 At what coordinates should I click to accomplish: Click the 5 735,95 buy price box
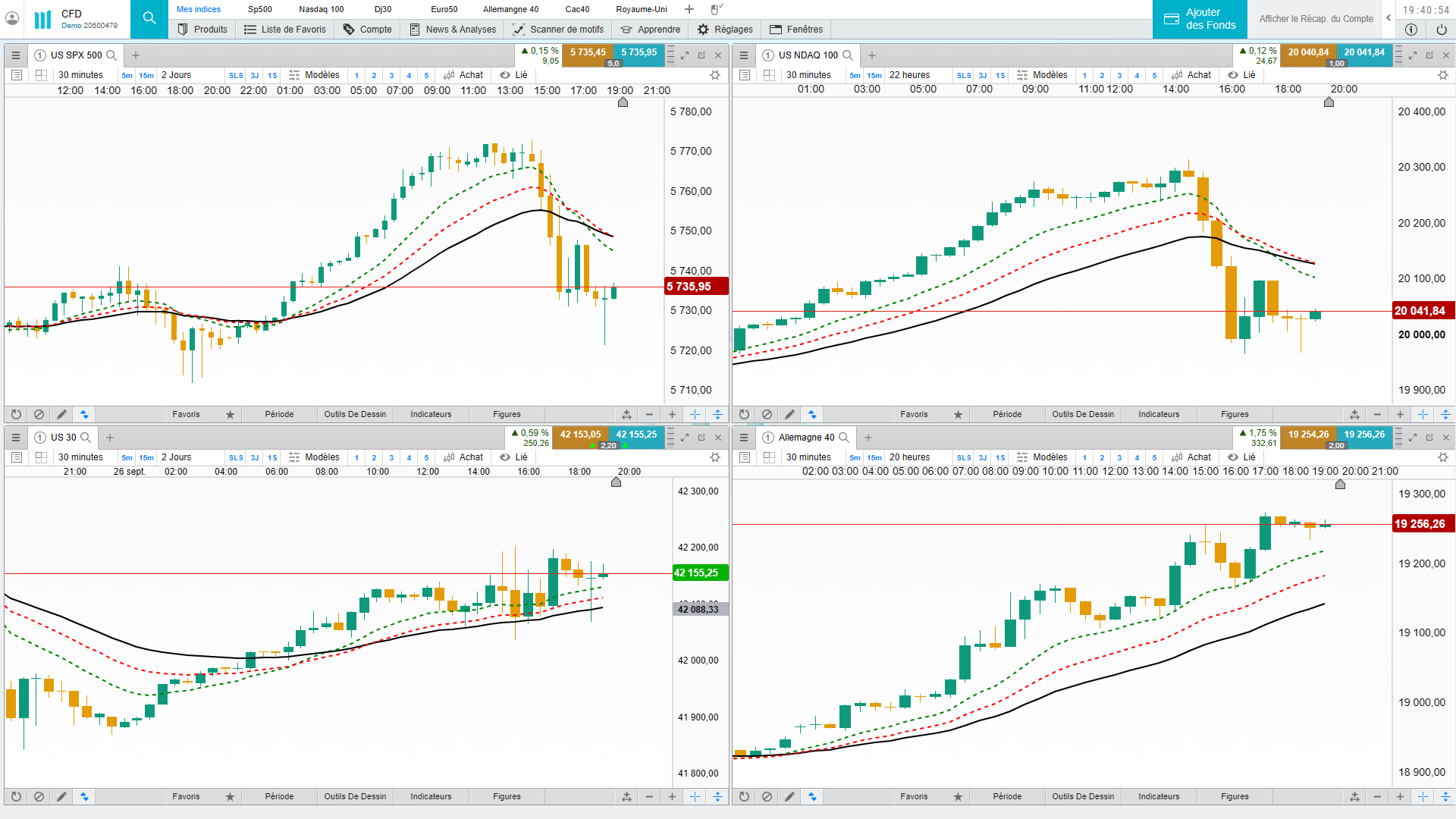639,52
